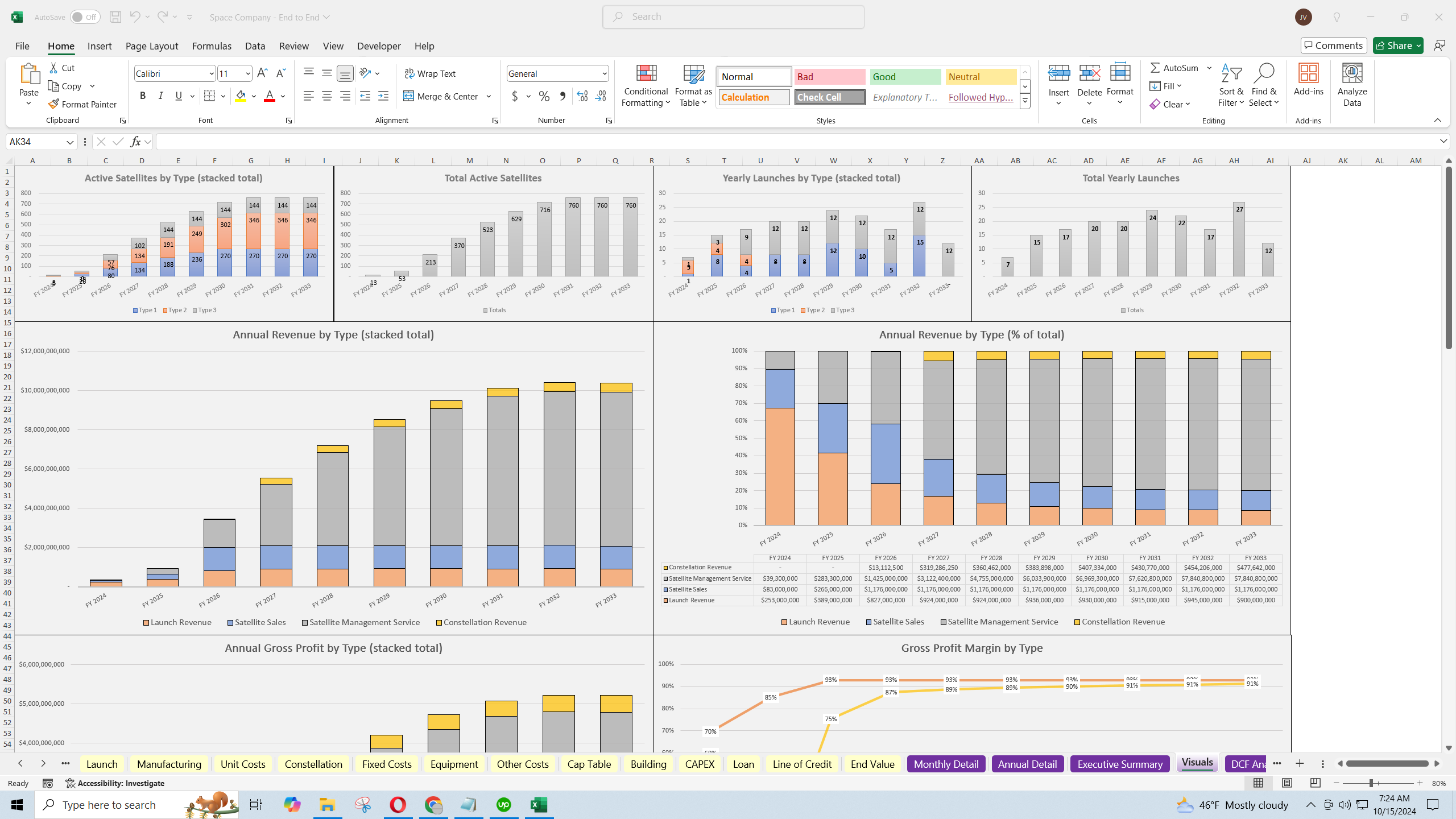The width and height of the screenshot is (1456, 819).
Task: Click Analyze Data icon
Action: tap(1352, 73)
